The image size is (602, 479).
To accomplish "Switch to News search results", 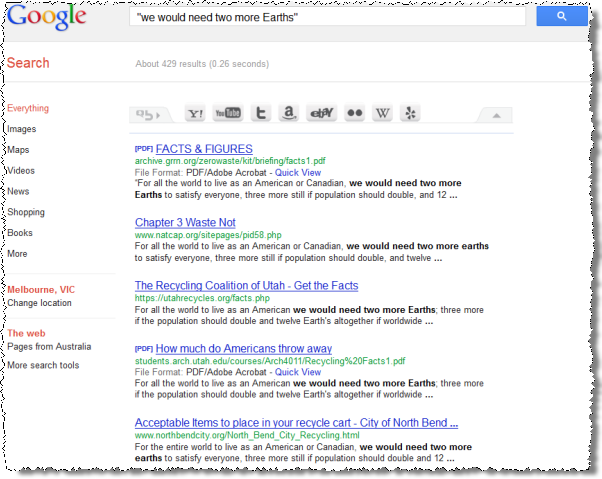I will [x=18, y=191].
